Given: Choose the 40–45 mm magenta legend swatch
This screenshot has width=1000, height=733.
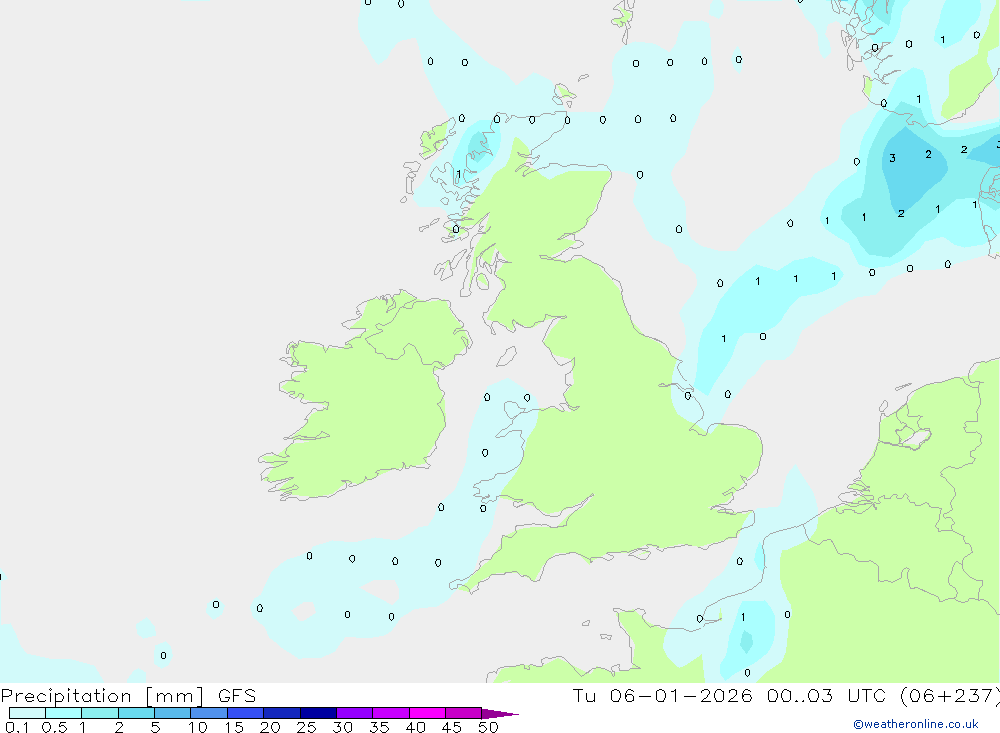Looking at the screenshot, I should click(427, 713).
